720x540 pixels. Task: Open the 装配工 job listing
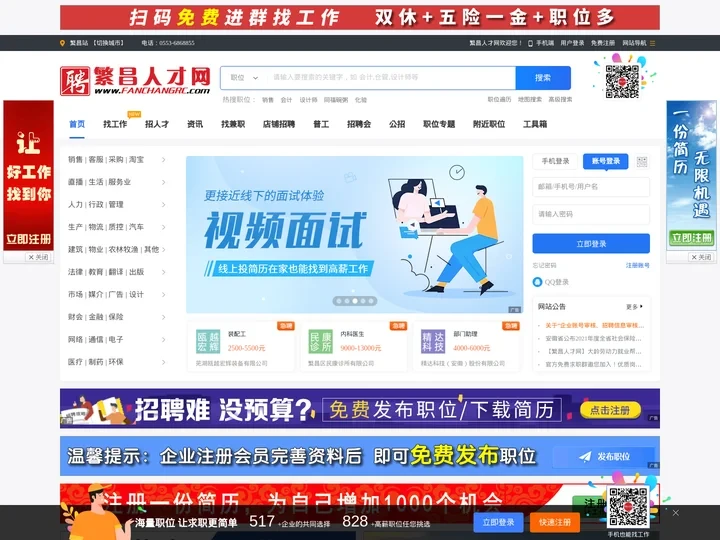(237, 334)
